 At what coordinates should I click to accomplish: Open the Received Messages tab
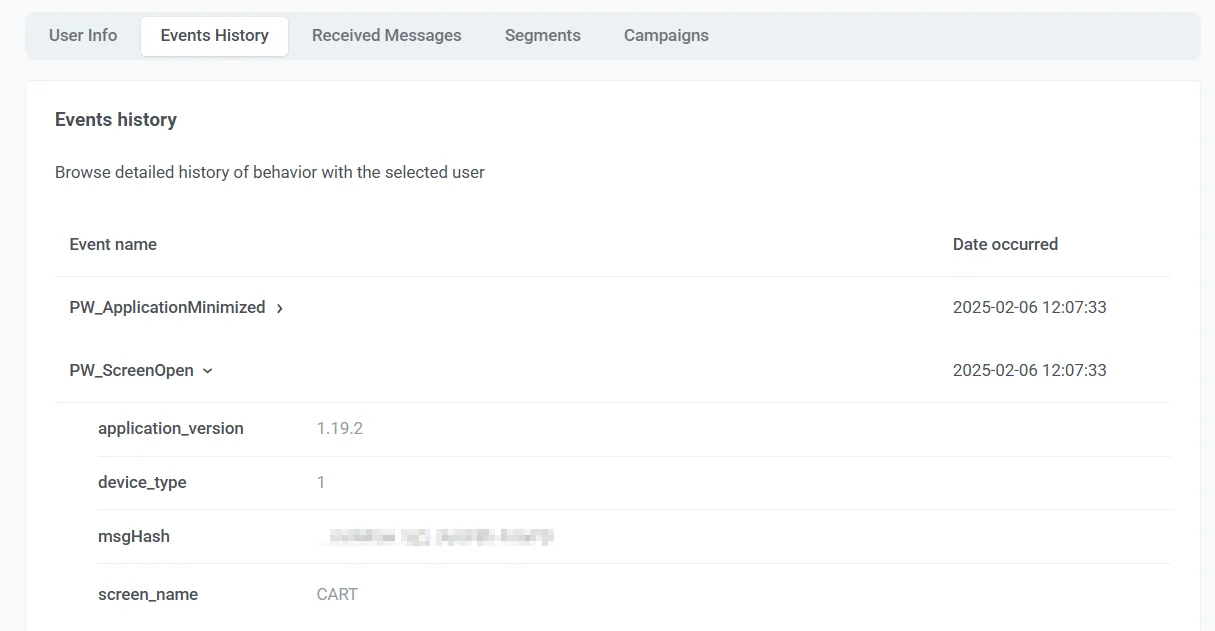[x=386, y=35]
